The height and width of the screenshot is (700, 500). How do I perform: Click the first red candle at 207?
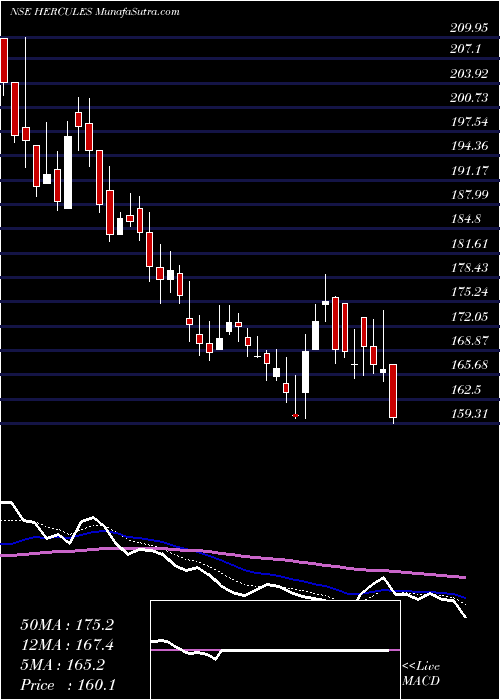click(x=4, y=60)
